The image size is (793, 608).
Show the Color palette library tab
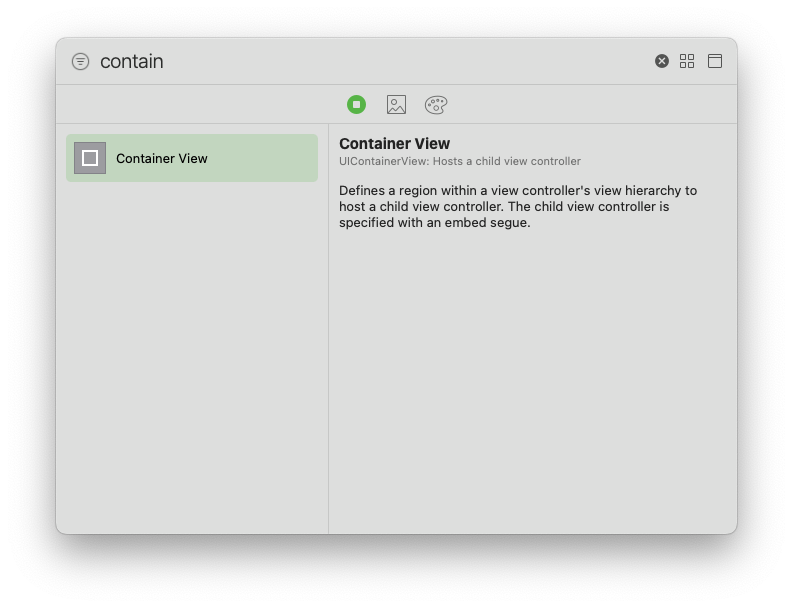tap(436, 105)
